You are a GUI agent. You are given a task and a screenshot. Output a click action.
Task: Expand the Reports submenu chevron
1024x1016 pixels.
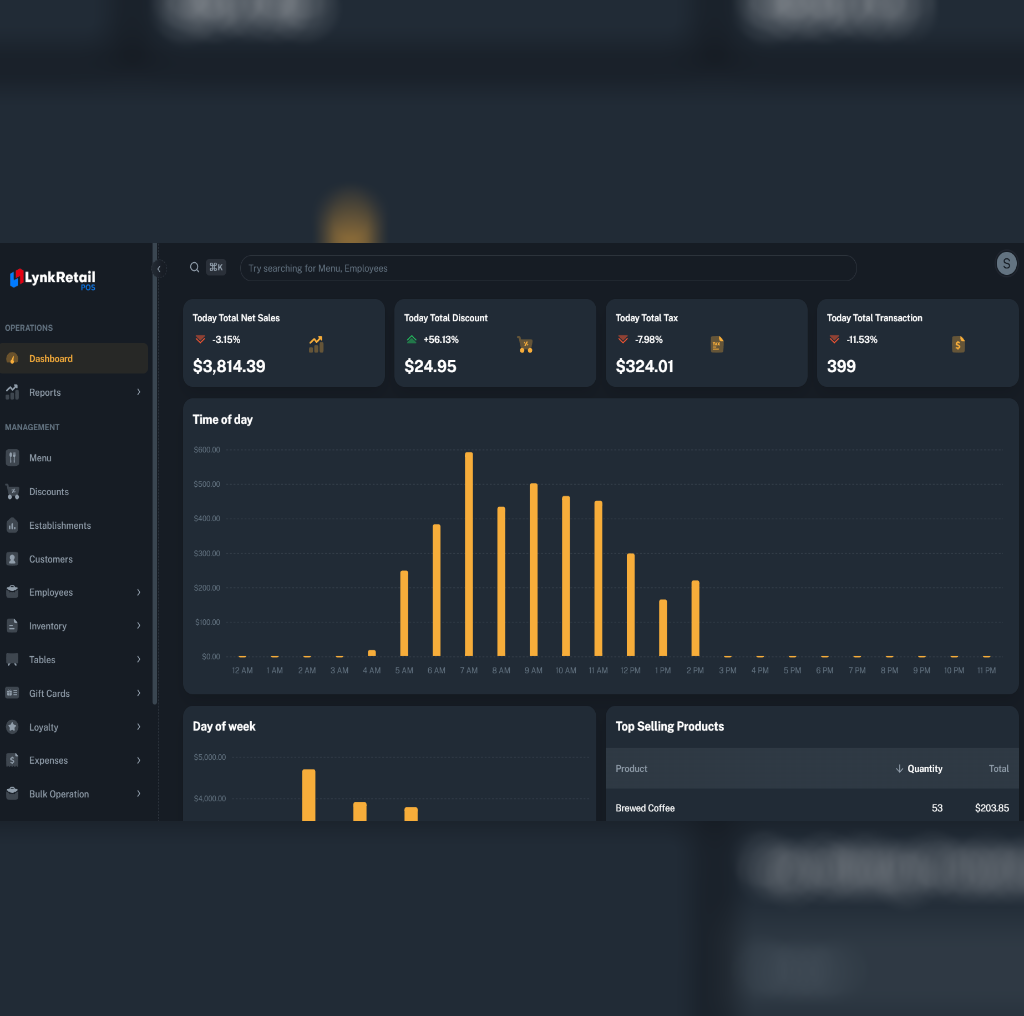pos(138,392)
